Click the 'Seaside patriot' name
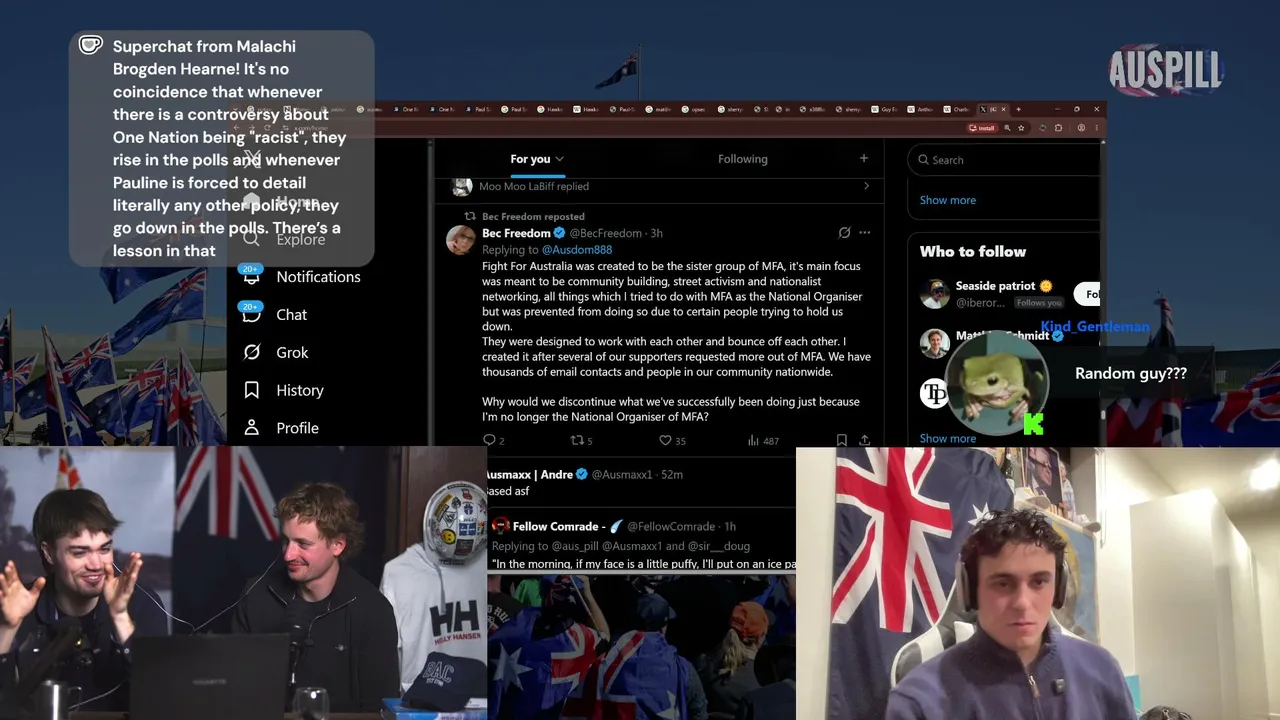Screen dimensions: 1280x720 (996, 286)
